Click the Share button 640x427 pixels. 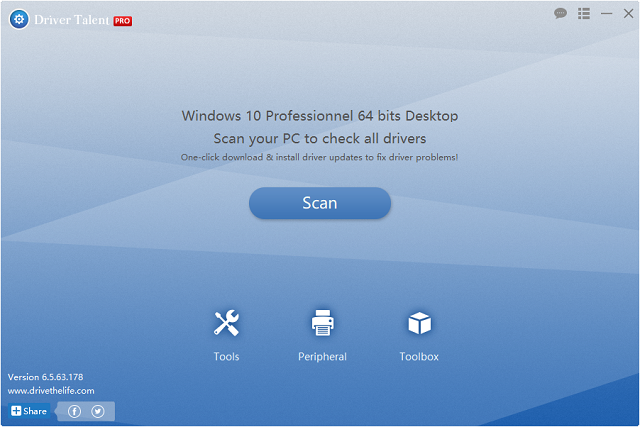click(29, 411)
